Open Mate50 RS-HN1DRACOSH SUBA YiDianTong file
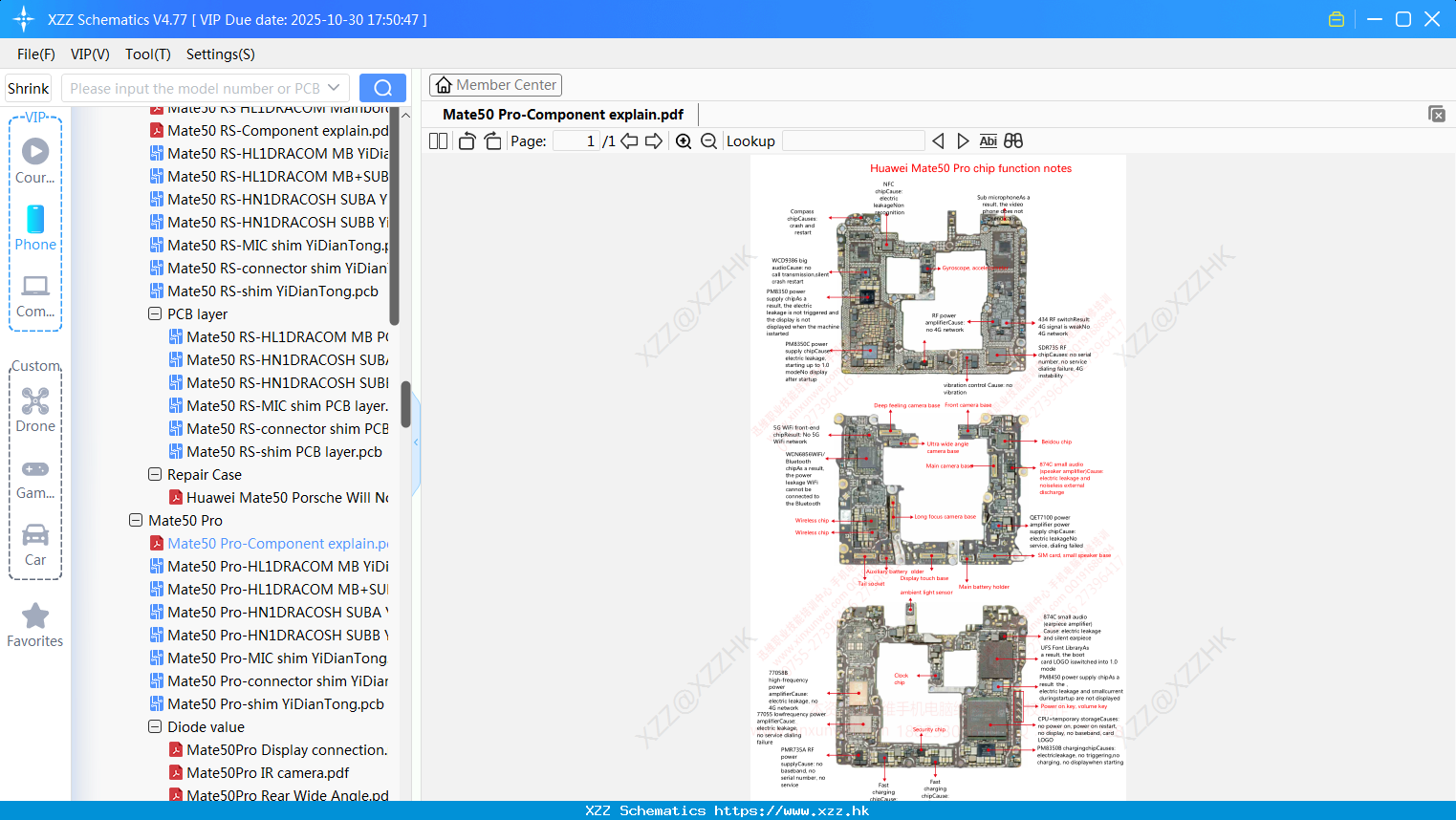 pos(269,199)
